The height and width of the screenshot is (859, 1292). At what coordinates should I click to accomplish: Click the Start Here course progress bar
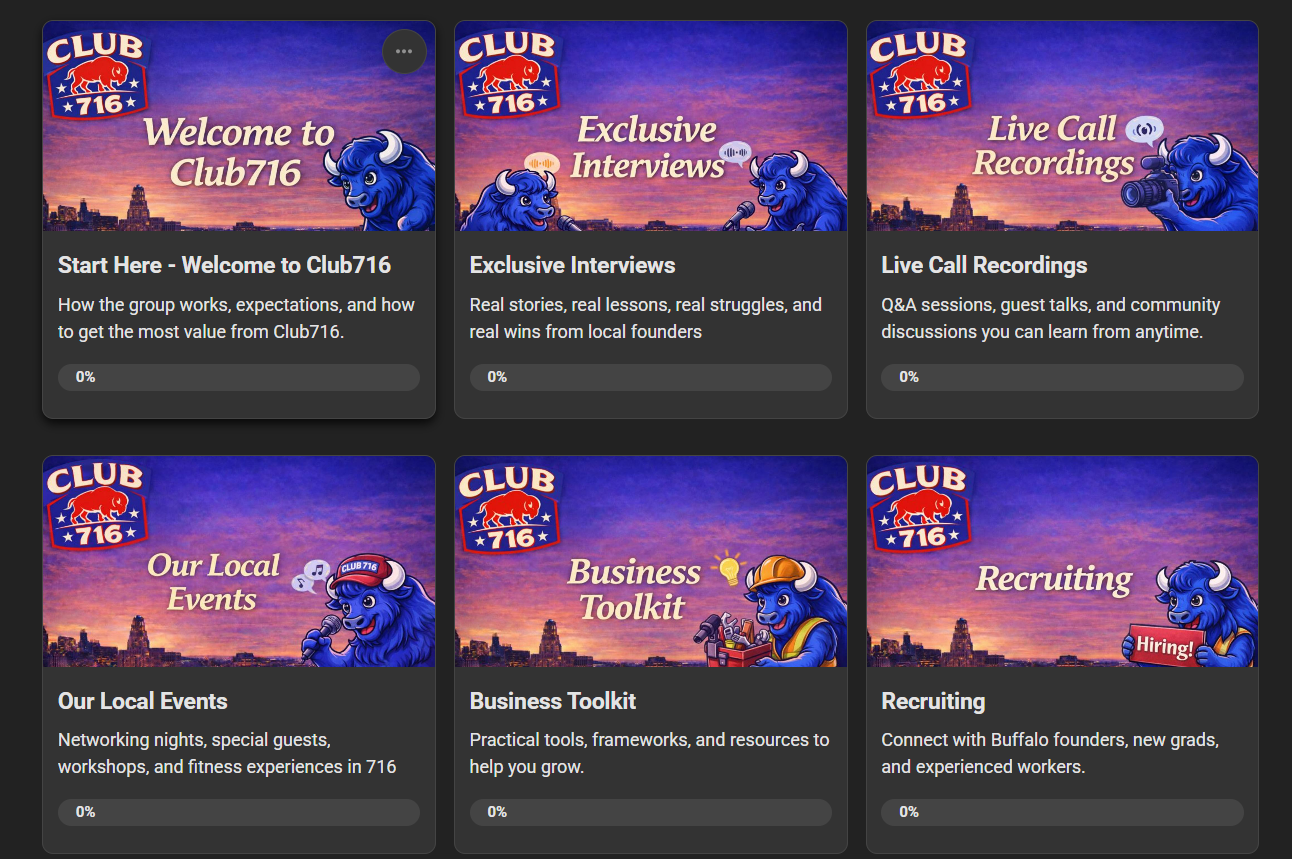tap(239, 377)
